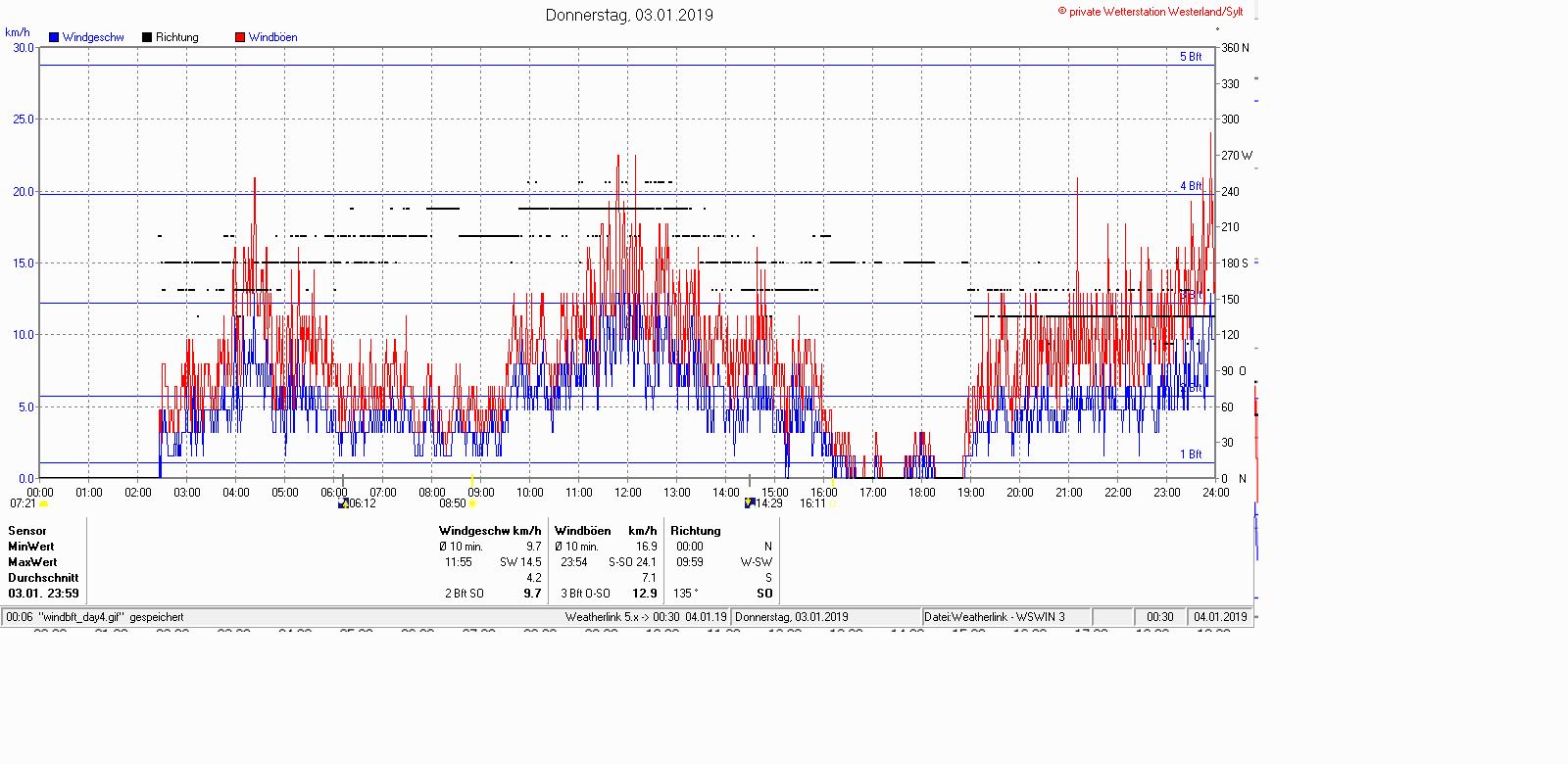Click the sunrise icon beside 07:21
The width and height of the screenshot is (1568, 764).
43,503
